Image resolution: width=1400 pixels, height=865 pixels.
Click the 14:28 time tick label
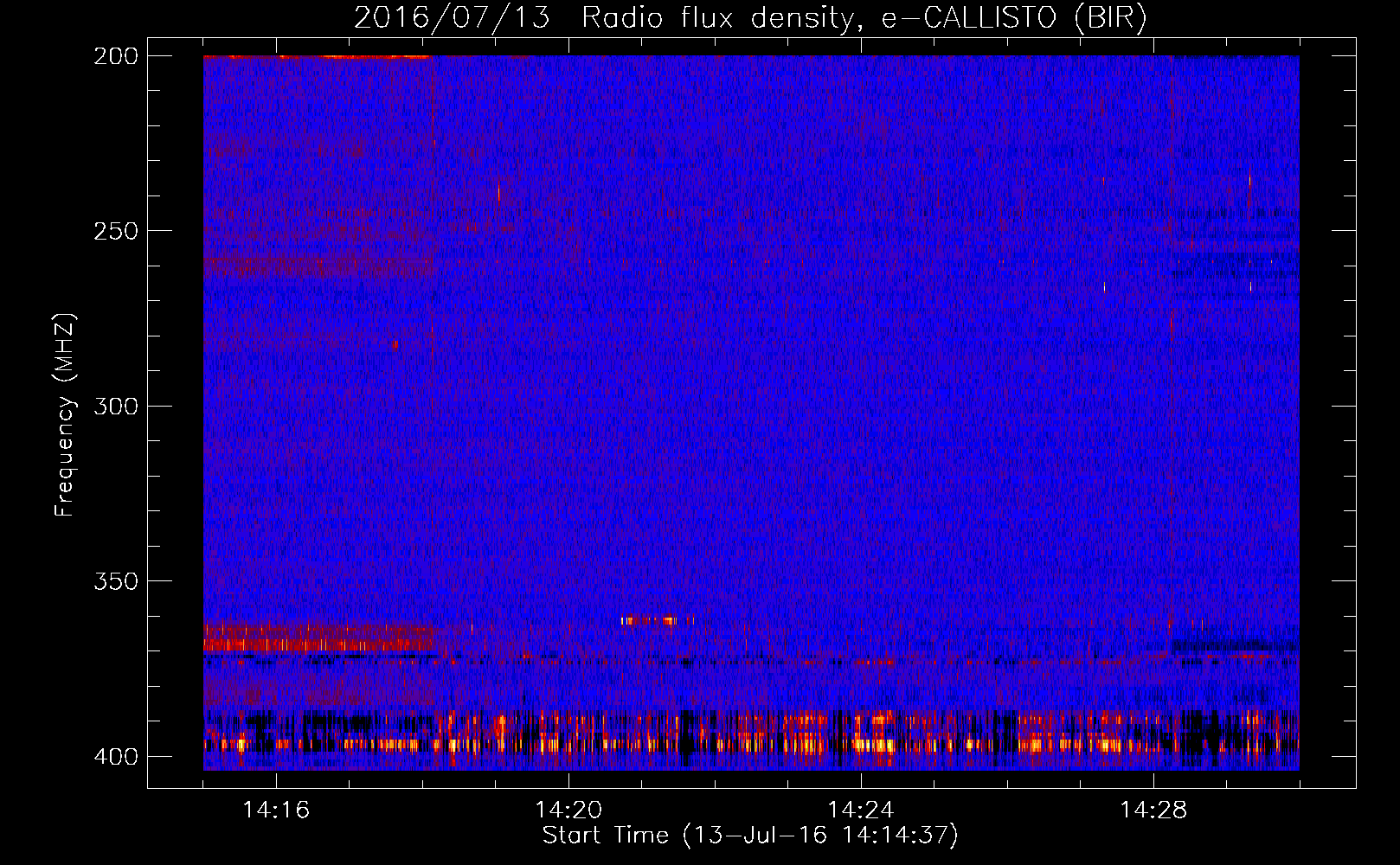[1153, 810]
